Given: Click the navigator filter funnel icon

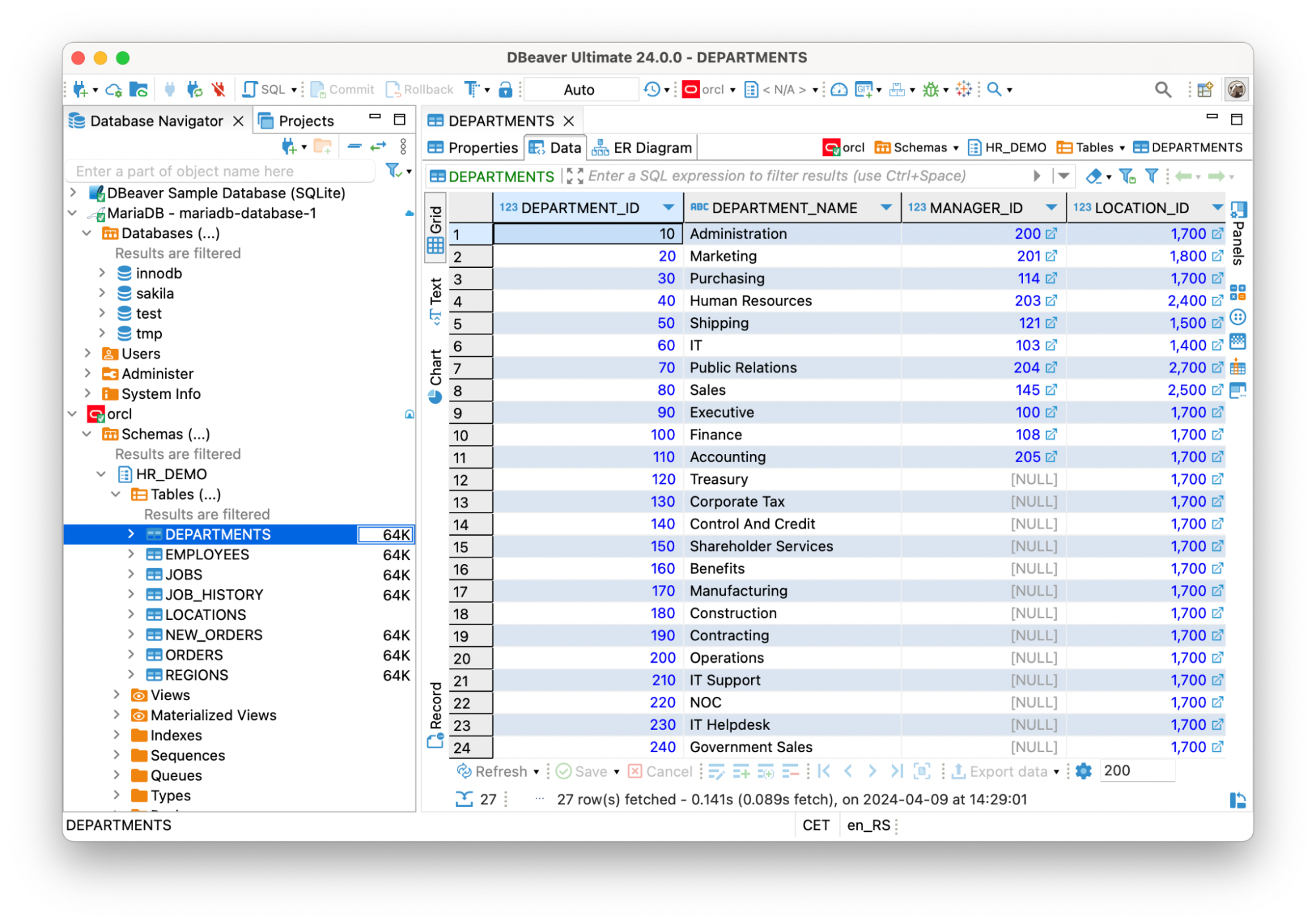Looking at the screenshot, I should coord(393,171).
